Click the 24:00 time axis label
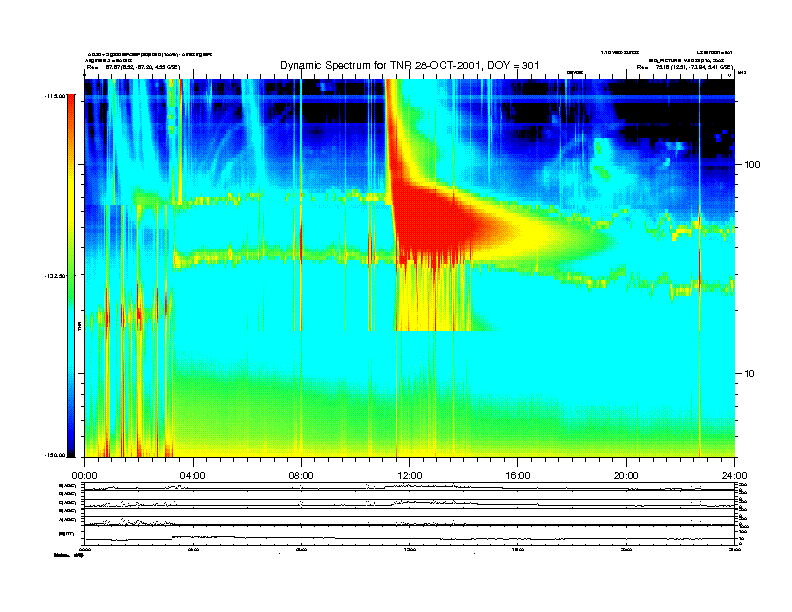Screen dimensions: 792x612 [734, 476]
